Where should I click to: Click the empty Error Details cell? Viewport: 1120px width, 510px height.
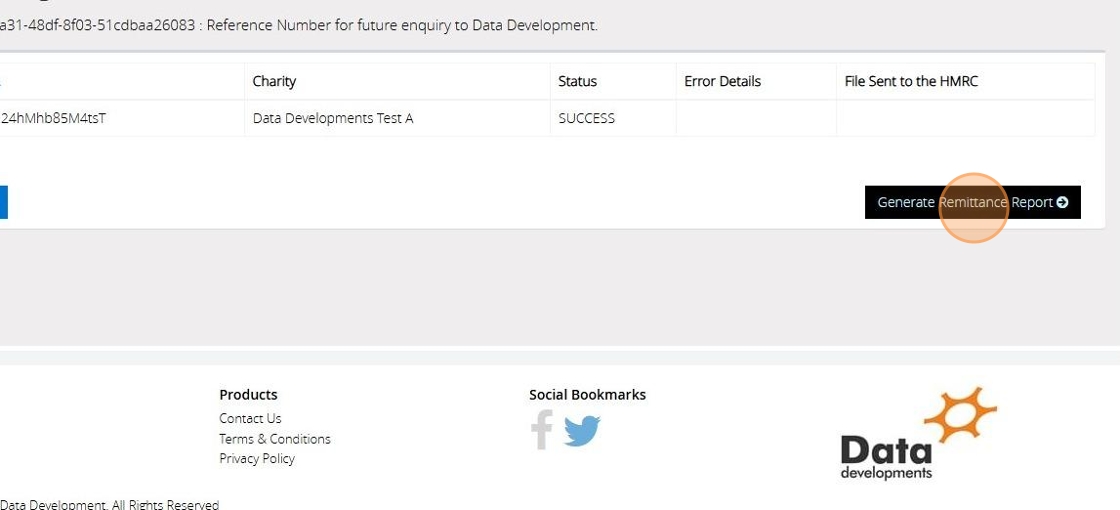click(756, 118)
